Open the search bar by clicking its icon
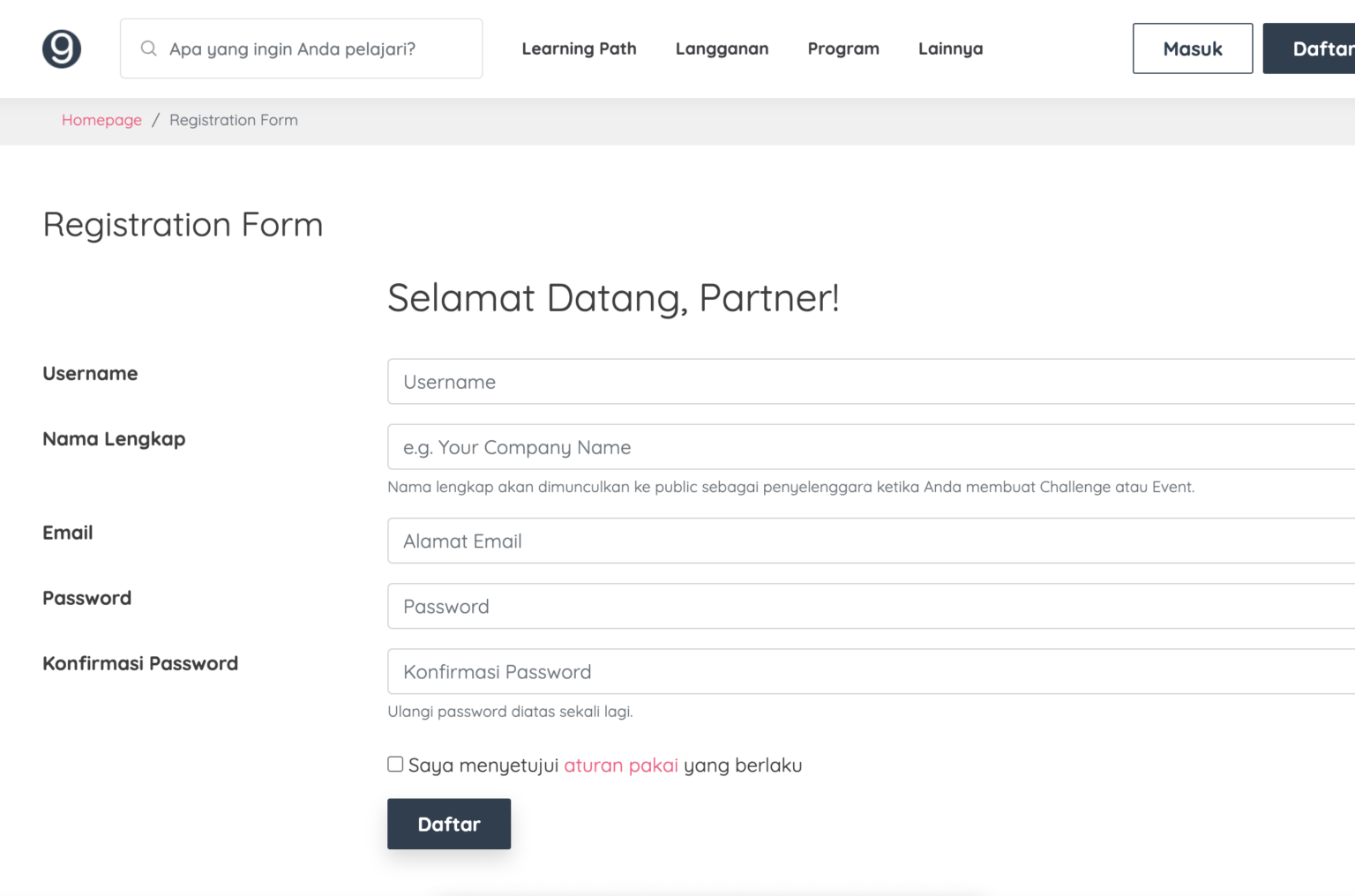The image size is (1355, 896). coord(148,49)
